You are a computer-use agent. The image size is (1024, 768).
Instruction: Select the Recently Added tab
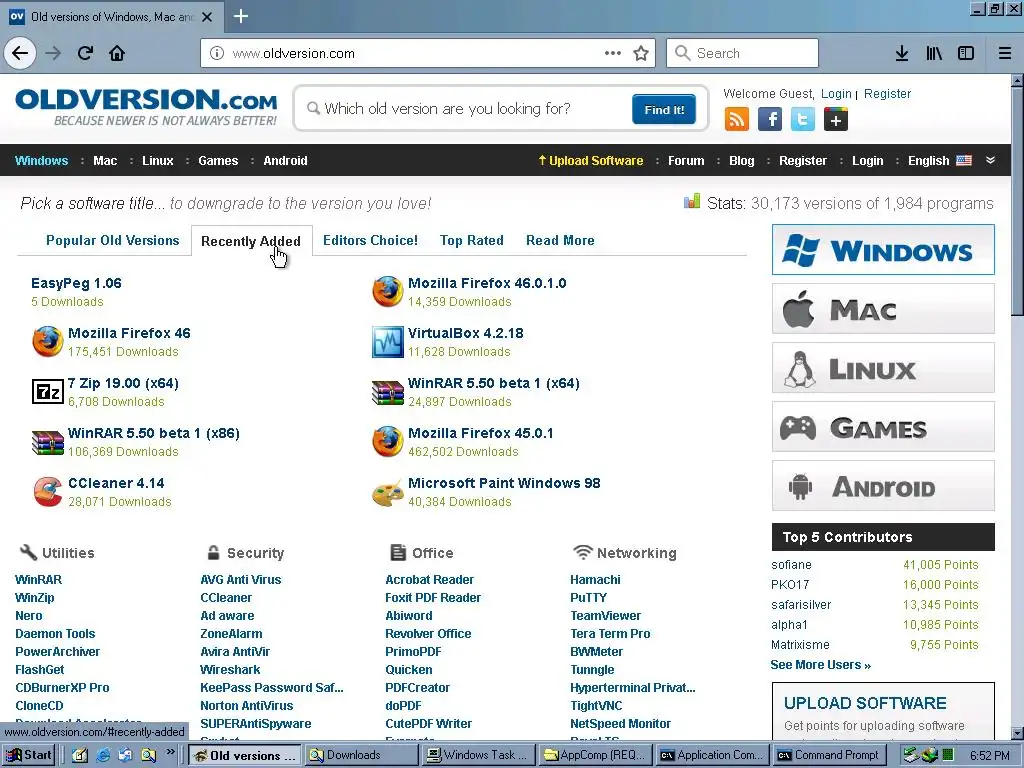tap(251, 241)
